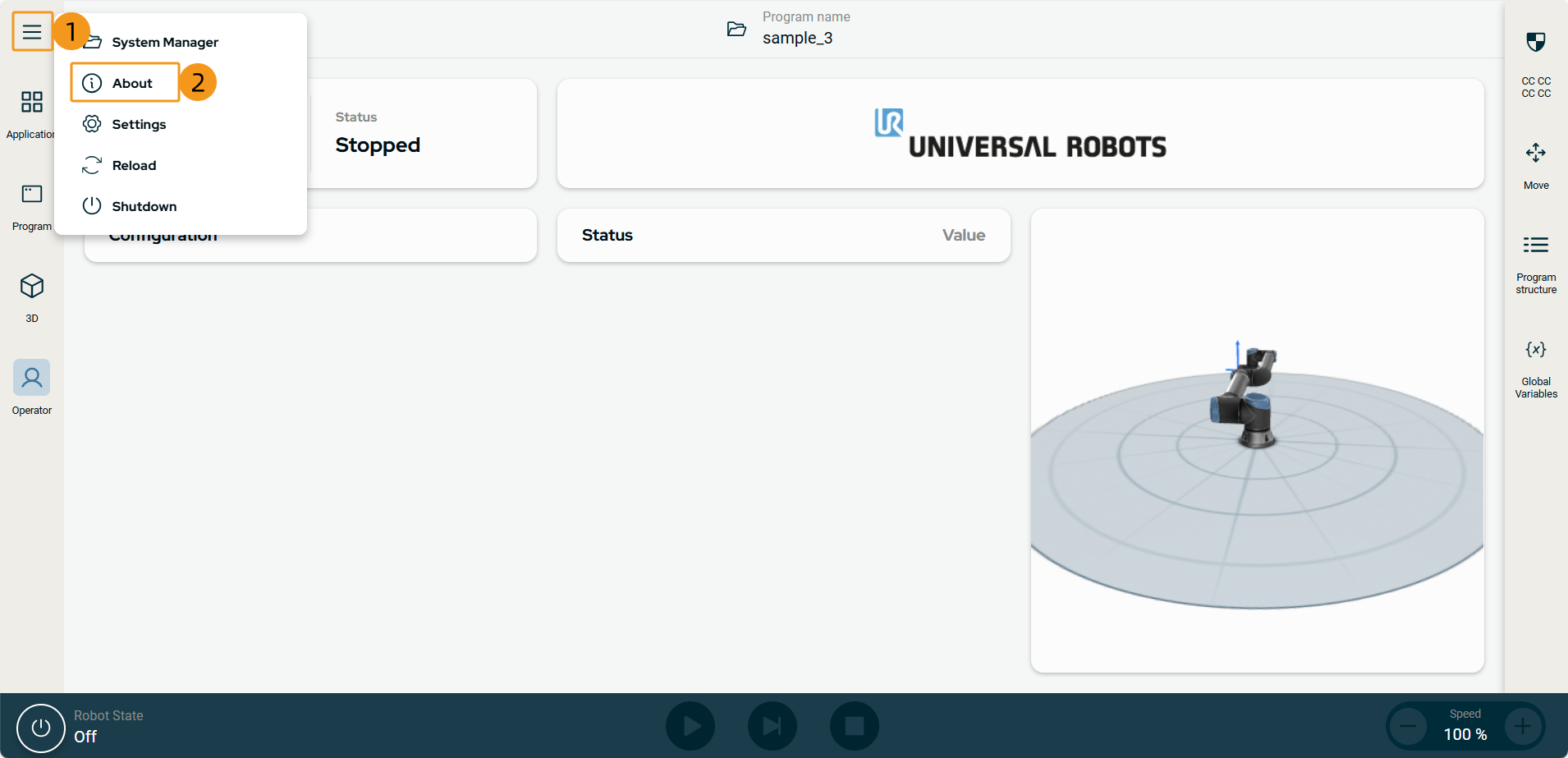Viewport: 1568px width, 758px height.
Task: Switch to the 3D view icon
Action: click(x=32, y=287)
